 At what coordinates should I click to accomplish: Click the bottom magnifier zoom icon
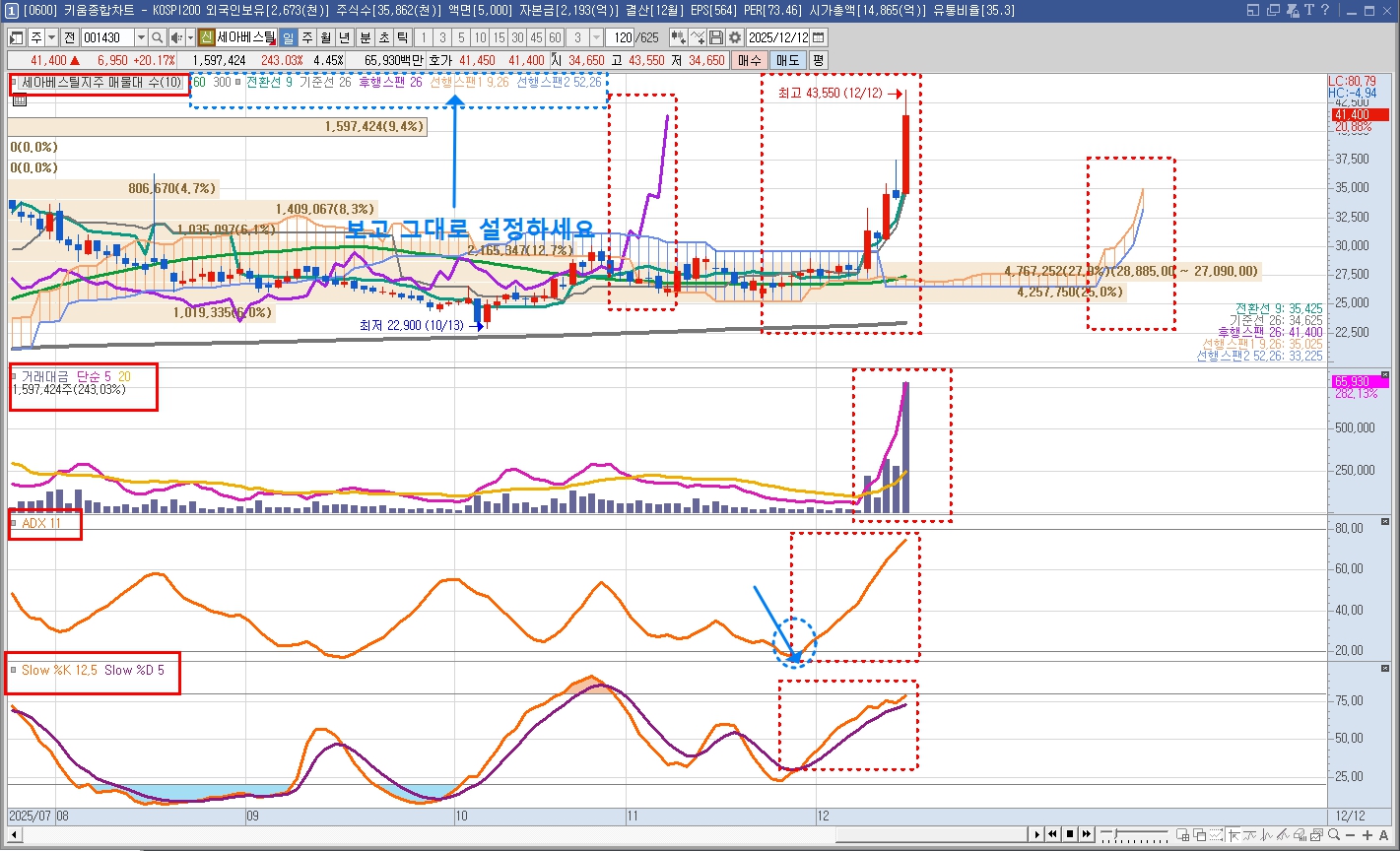coord(1333,834)
